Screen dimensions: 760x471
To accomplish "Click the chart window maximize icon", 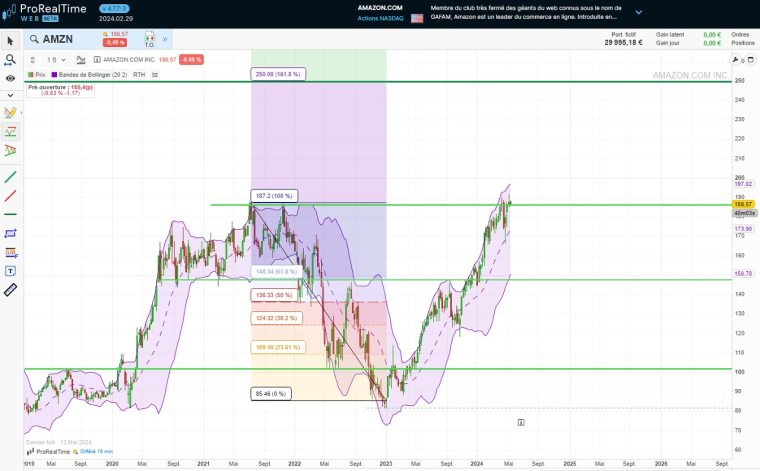I will [751, 60].
